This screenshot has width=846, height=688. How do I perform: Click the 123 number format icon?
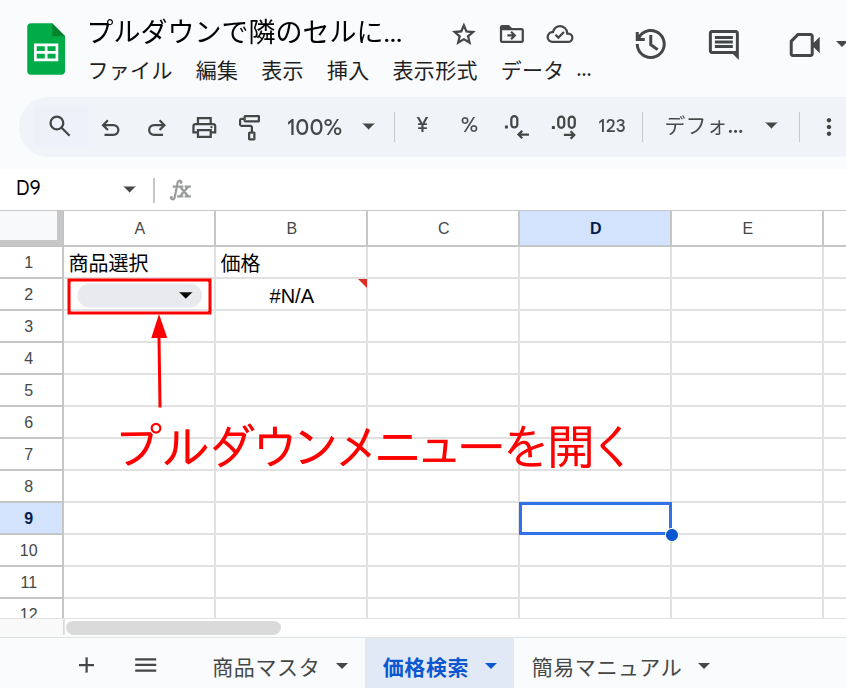click(612, 127)
